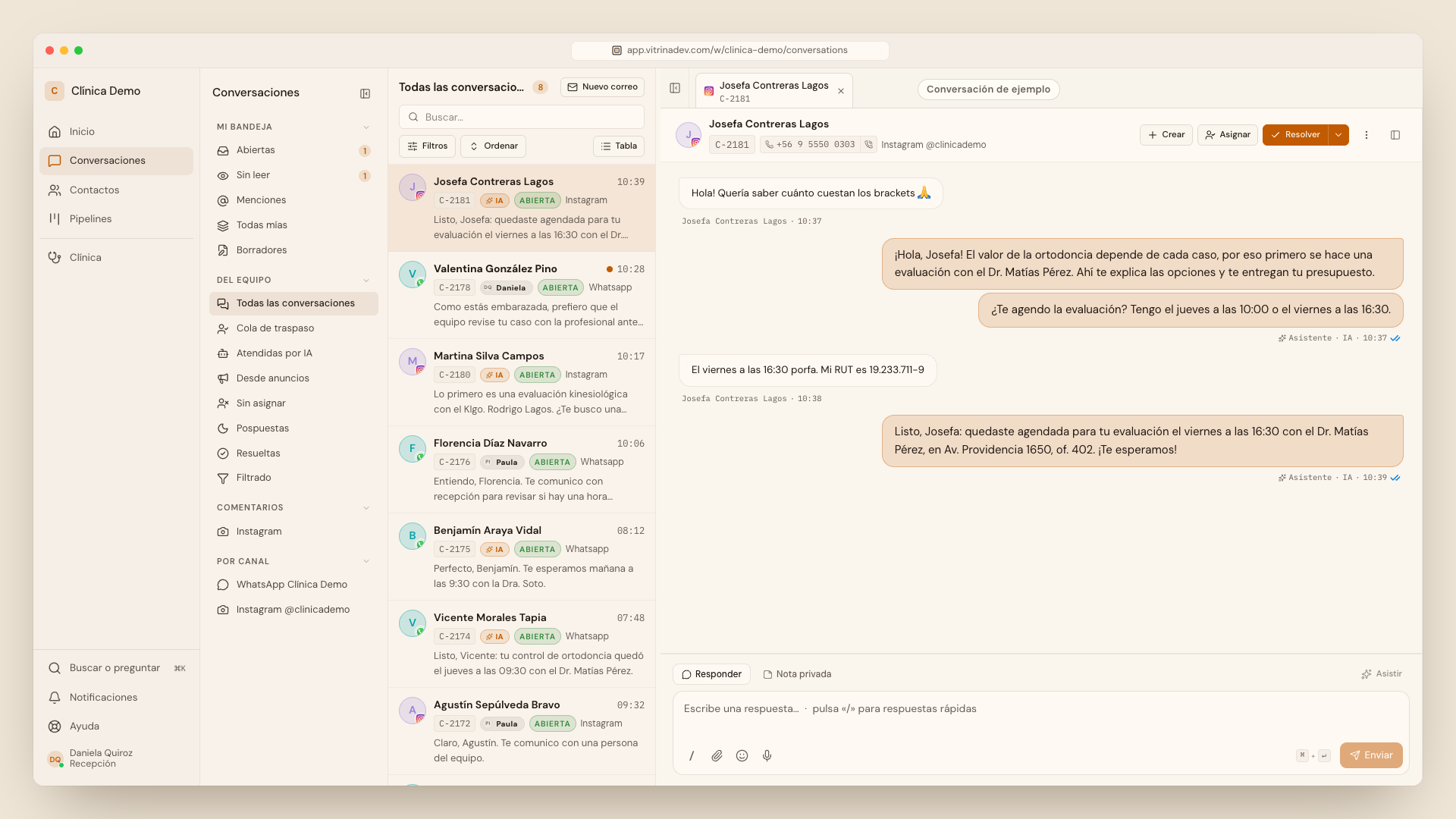Image resolution: width=1456 pixels, height=819 pixels.
Task: Click the Asignar button
Action: click(1228, 135)
